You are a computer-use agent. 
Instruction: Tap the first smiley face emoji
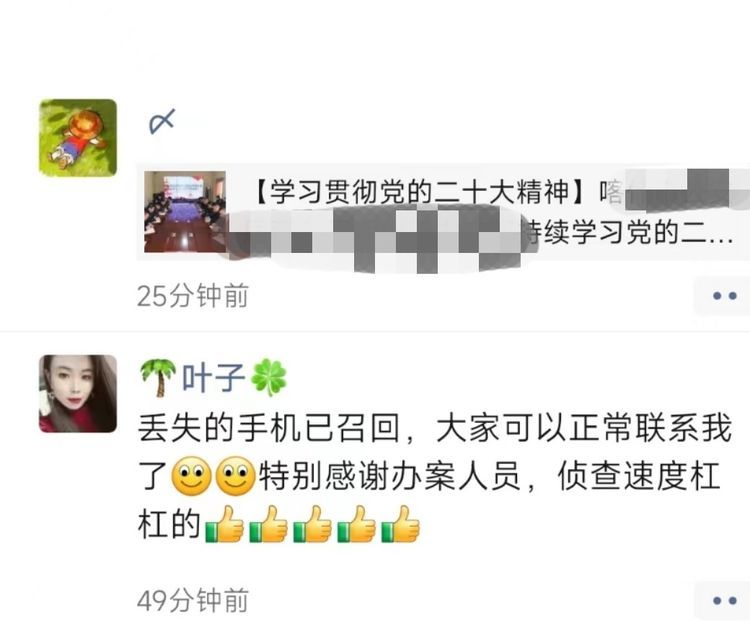point(191,476)
